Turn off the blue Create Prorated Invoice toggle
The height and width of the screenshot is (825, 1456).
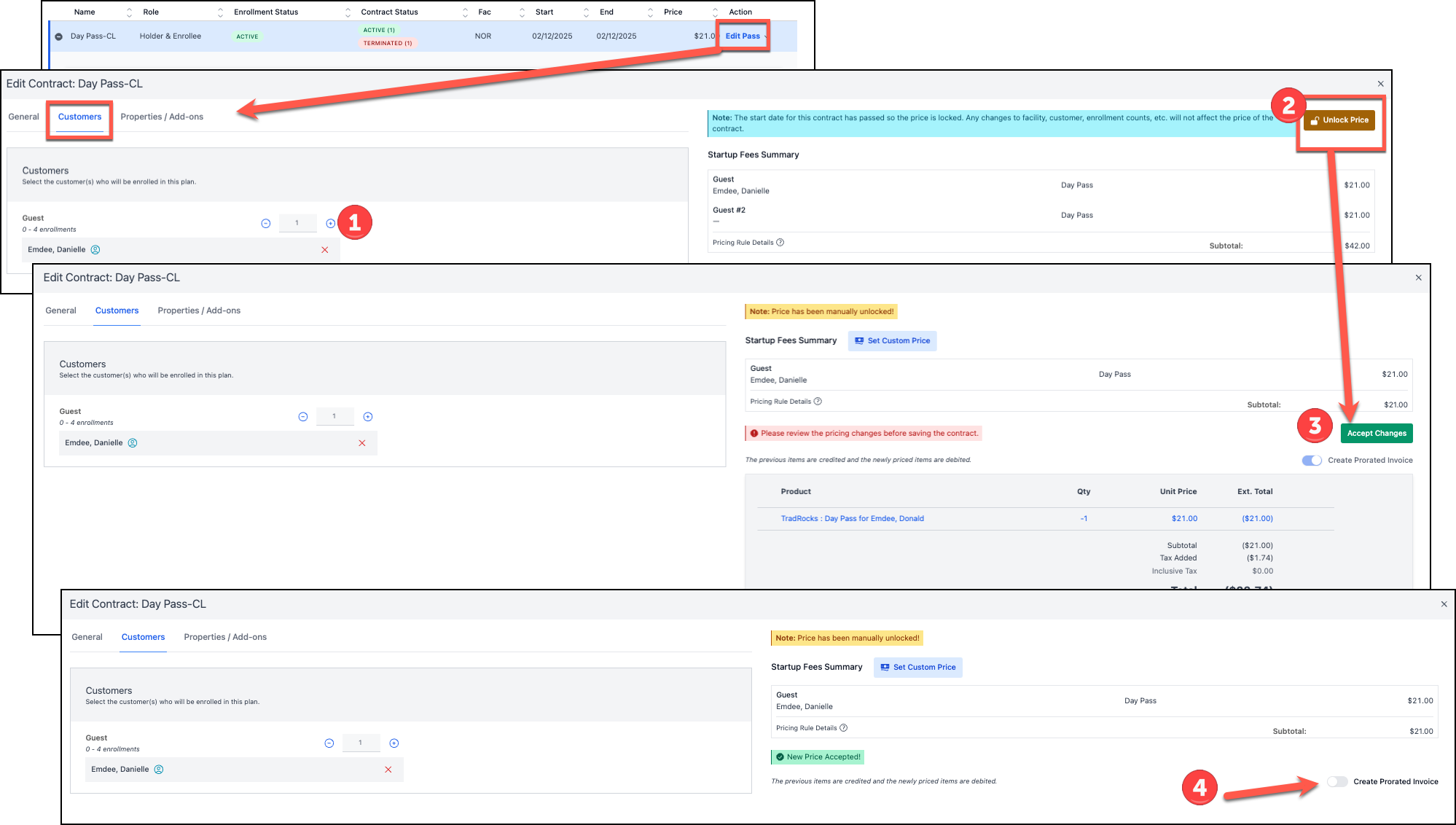pos(1312,461)
